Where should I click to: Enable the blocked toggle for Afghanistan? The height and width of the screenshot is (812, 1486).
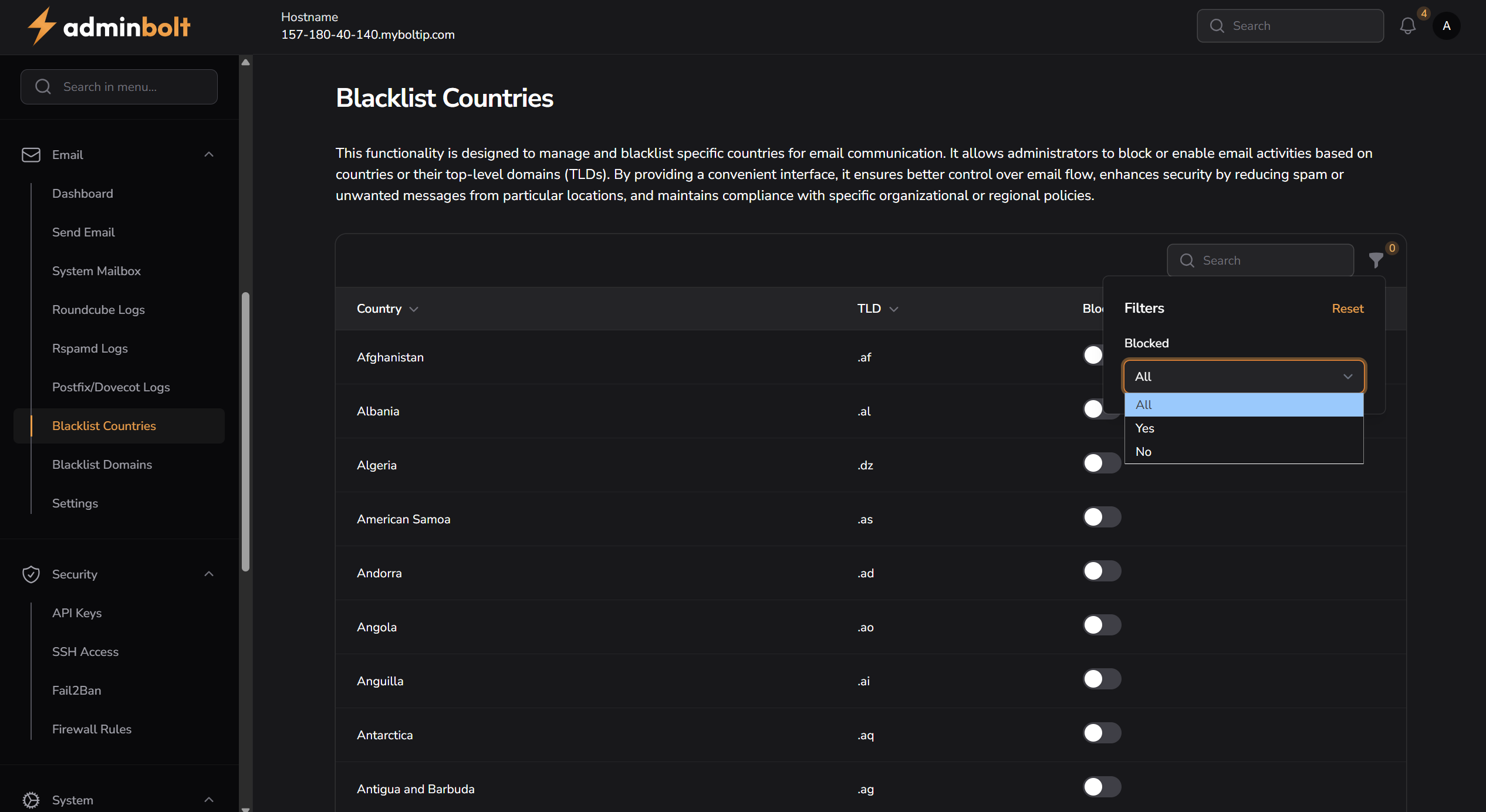point(1092,355)
